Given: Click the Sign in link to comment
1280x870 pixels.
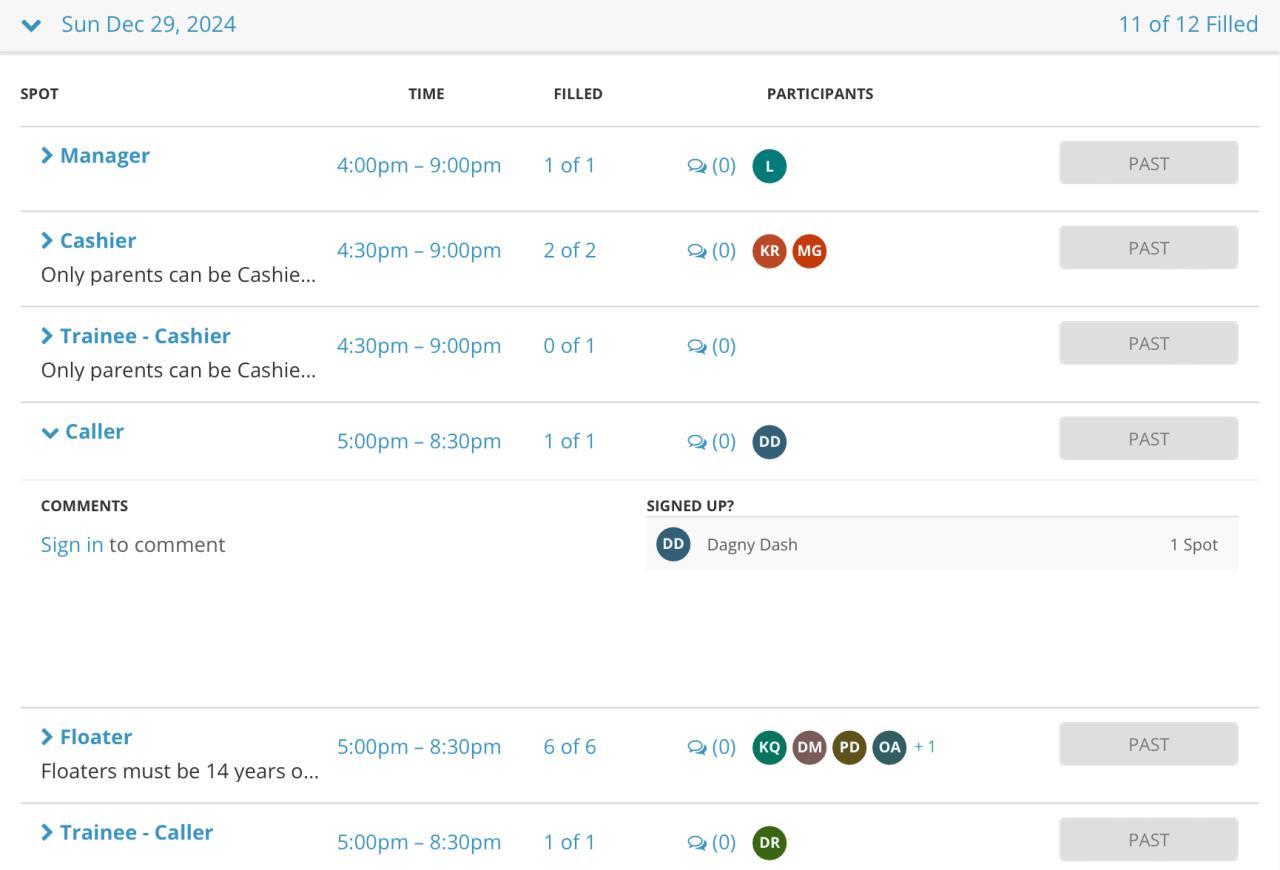Looking at the screenshot, I should click(72, 545).
